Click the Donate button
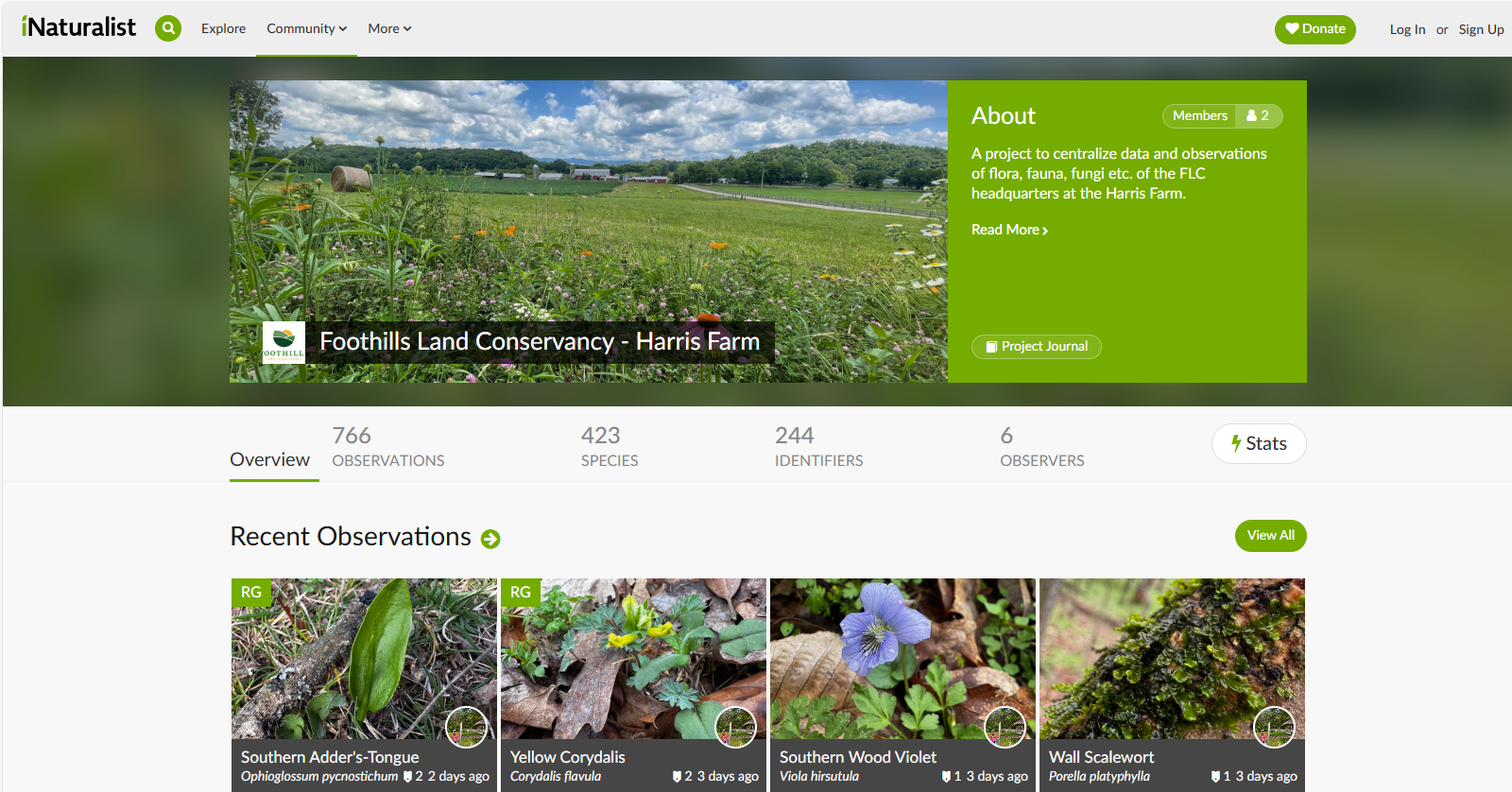 (1314, 29)
